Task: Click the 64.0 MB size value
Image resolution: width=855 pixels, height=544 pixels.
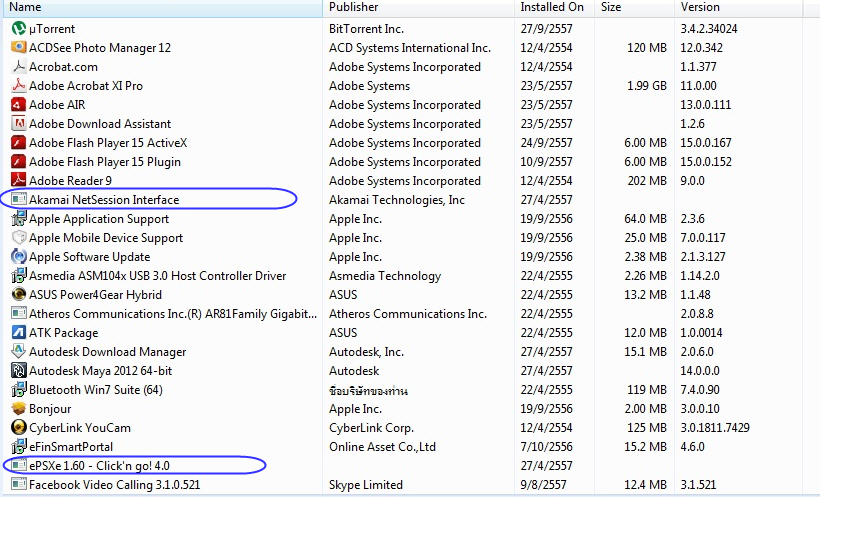Action: pyautogui.click(x=645, y=219)
